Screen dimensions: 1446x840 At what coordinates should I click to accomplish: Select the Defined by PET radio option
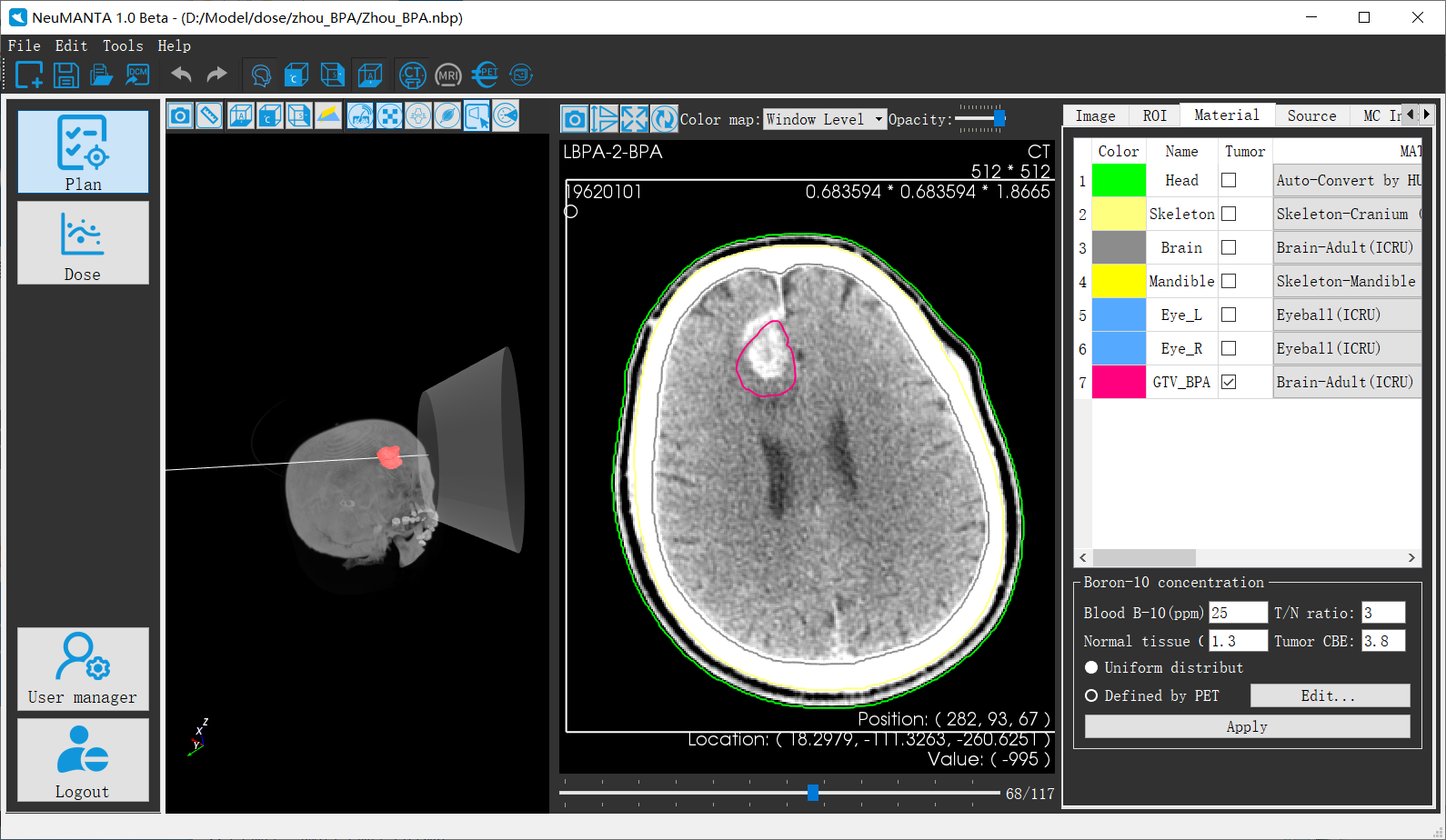click(x=1091, y=695)
